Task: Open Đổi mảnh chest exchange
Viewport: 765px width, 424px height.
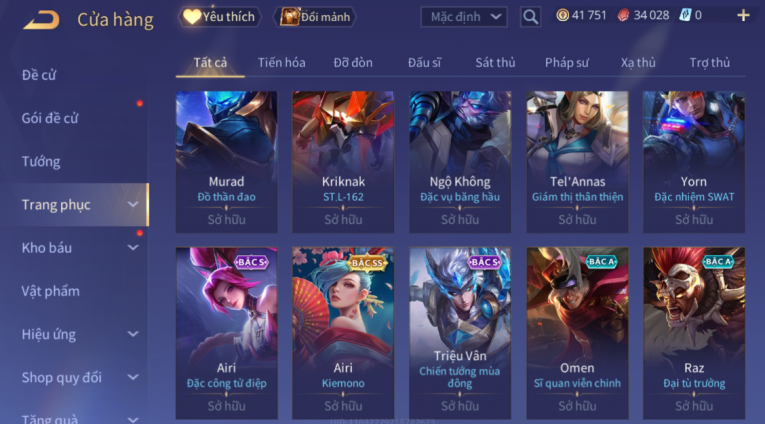Action: pos(315,17)
